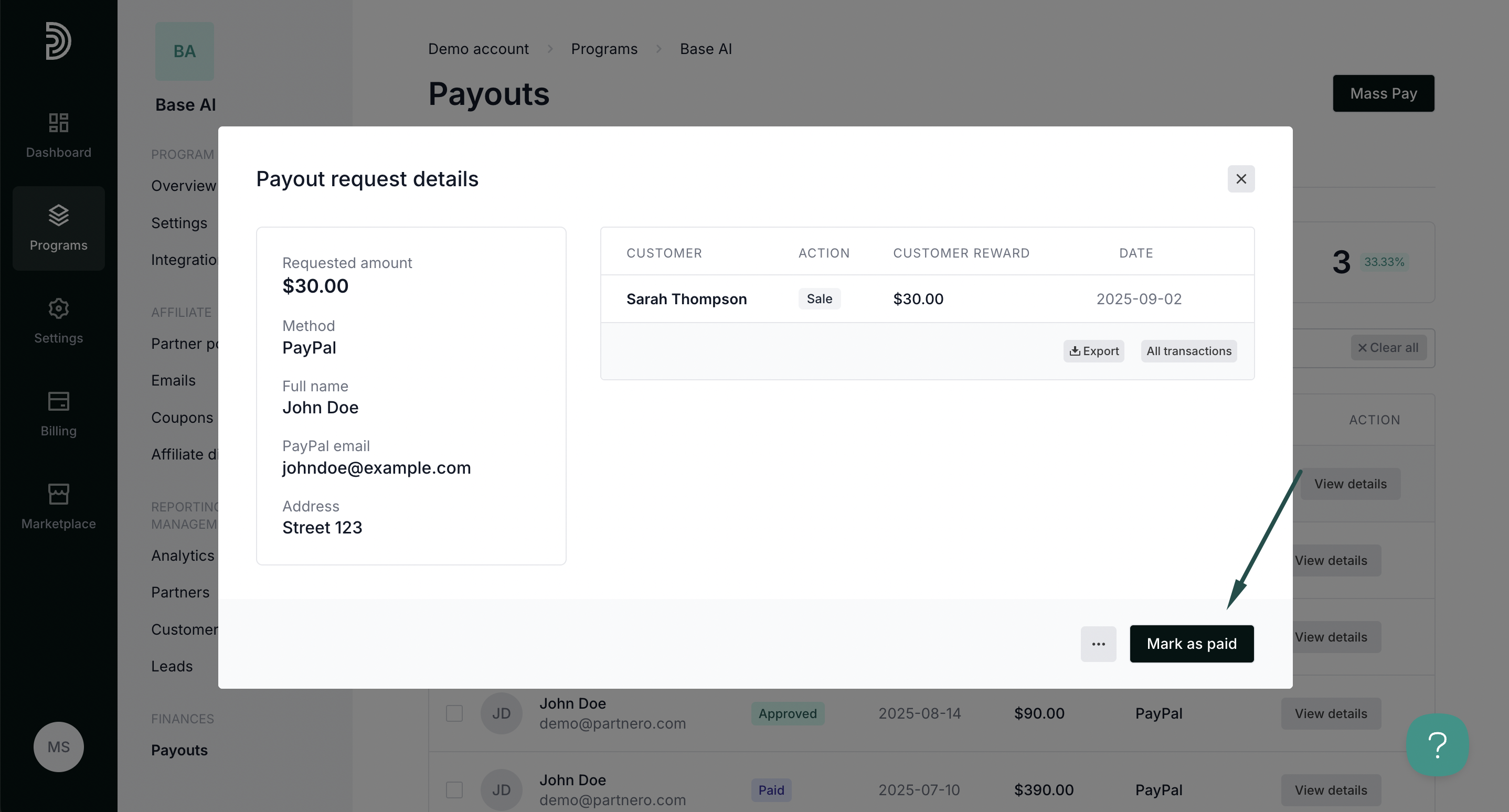Click the All transactions button
Viewport: 1509px width, 812px height.
click(1188, 351)
